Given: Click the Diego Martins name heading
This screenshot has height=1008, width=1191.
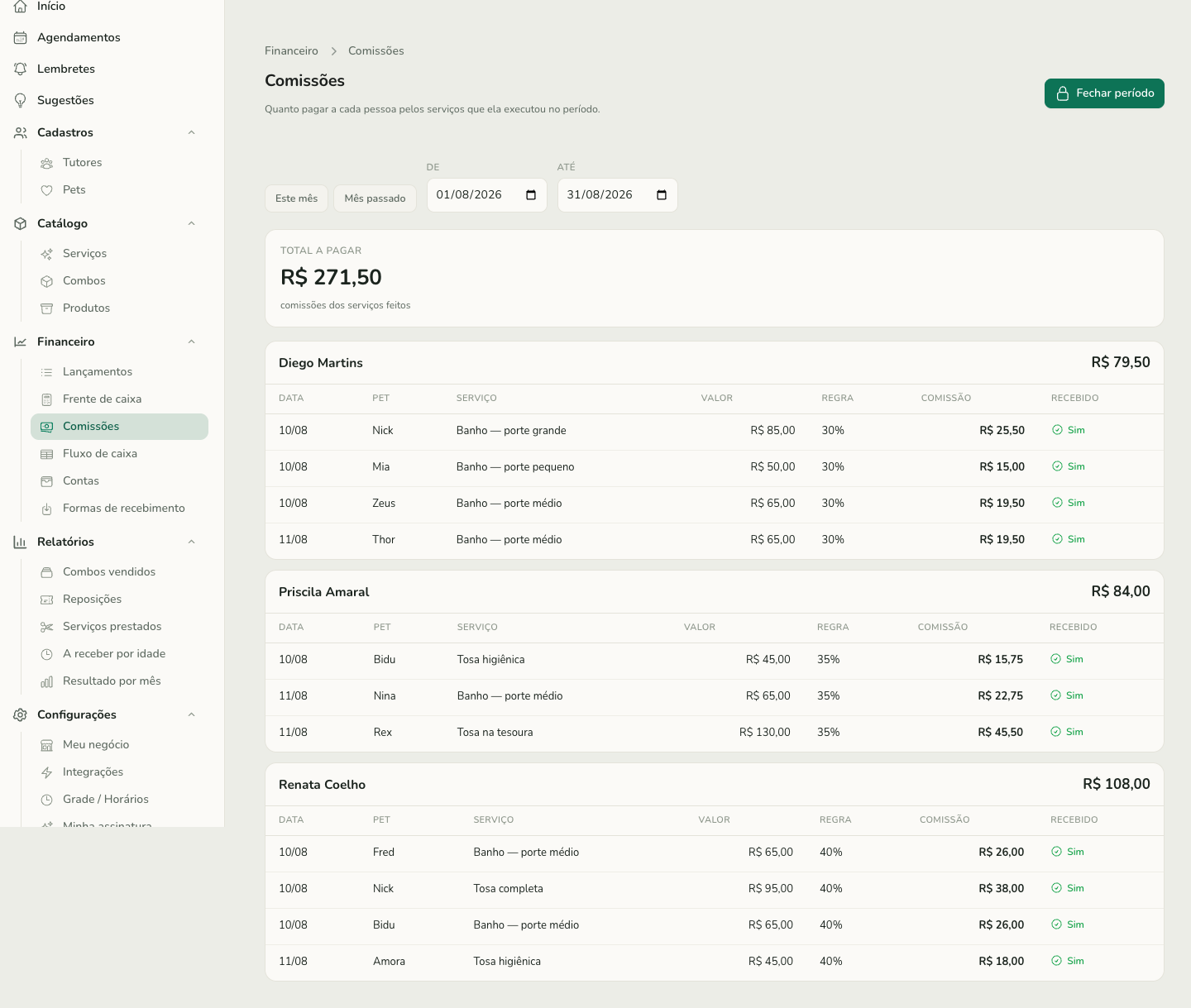Looking at the screenshot, I should coord(321,363).
